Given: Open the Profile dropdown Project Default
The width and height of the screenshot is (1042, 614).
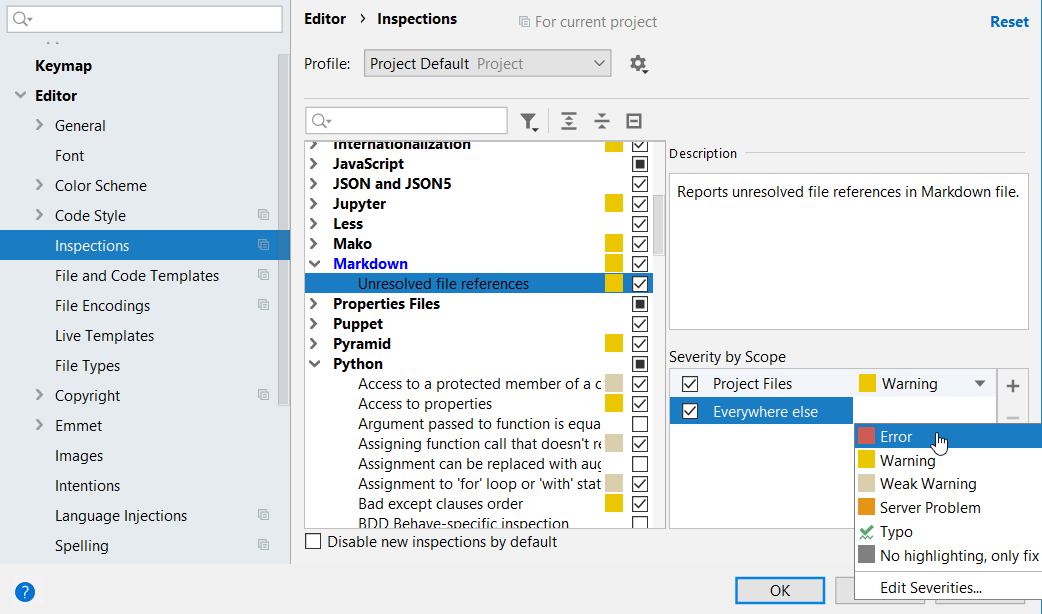Looking at the screenshot, I should 487,64.
